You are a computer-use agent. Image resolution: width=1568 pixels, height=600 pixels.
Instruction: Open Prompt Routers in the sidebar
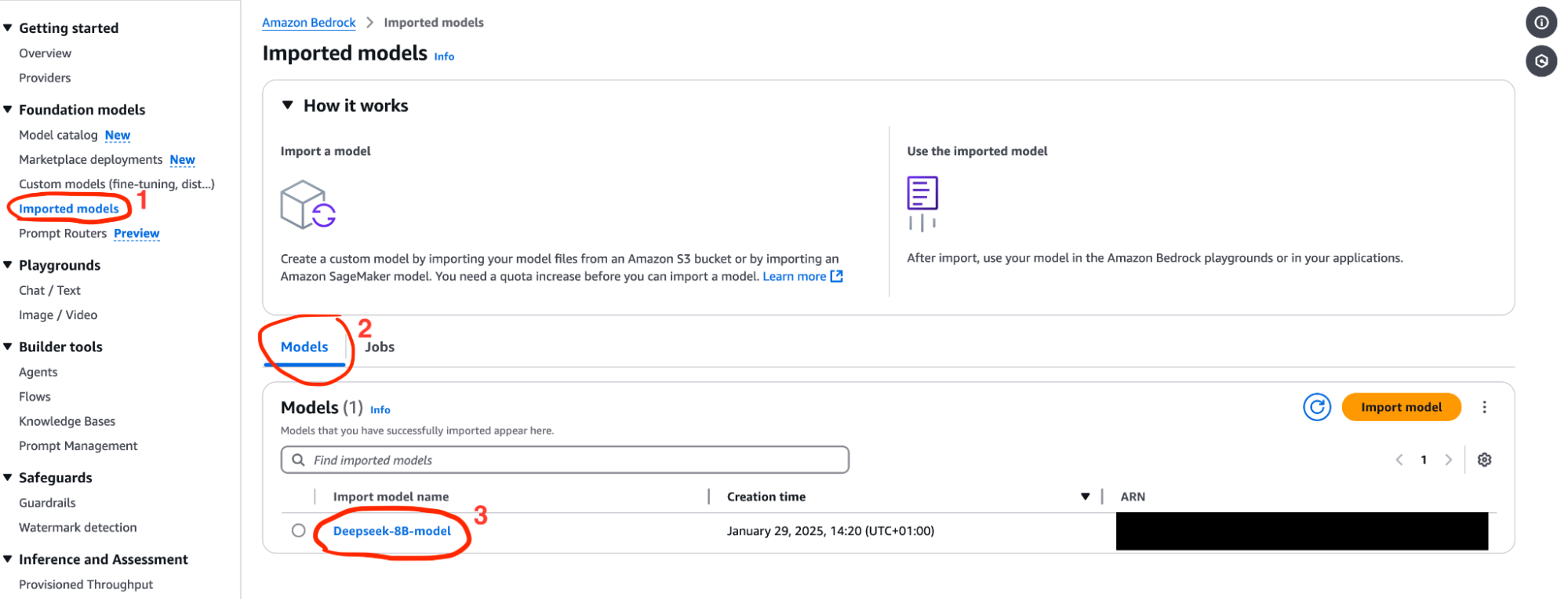pos(63,233)
